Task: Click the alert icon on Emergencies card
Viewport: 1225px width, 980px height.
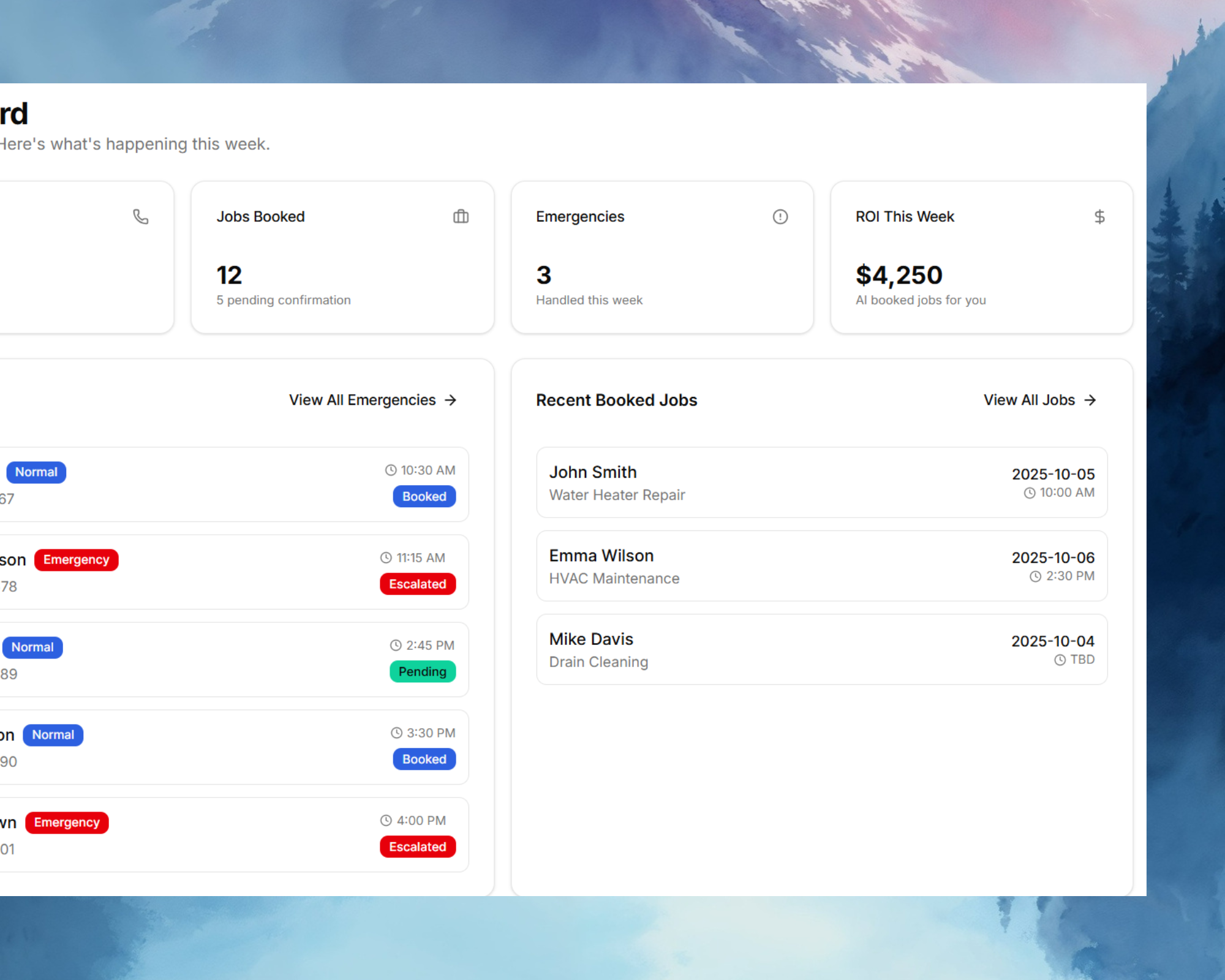Action: tap(780, 217)
